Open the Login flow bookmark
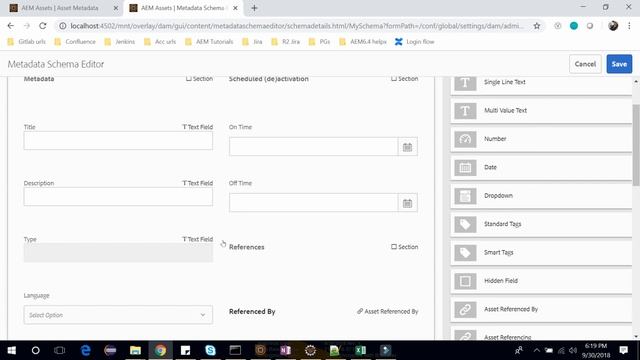Image resolution: width=640 pixels, height=360 pixels. click(x=415, y=42)
